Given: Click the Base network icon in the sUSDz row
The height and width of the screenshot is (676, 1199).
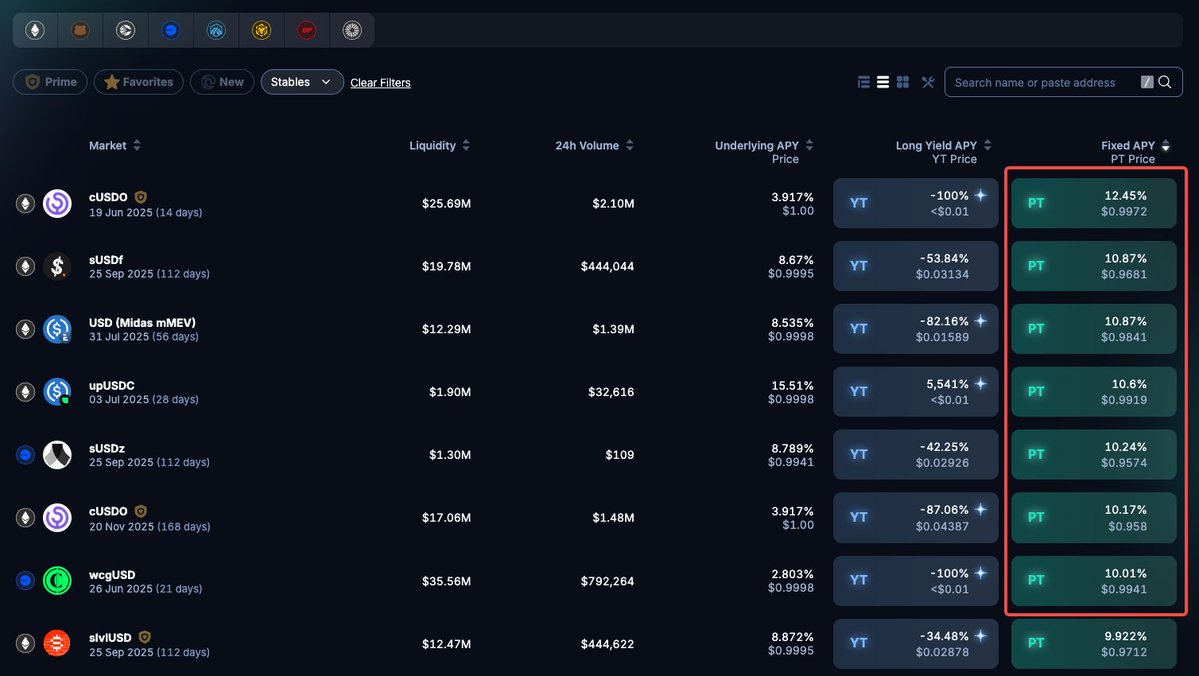Looking at the screenshot, I should [25, 454].
